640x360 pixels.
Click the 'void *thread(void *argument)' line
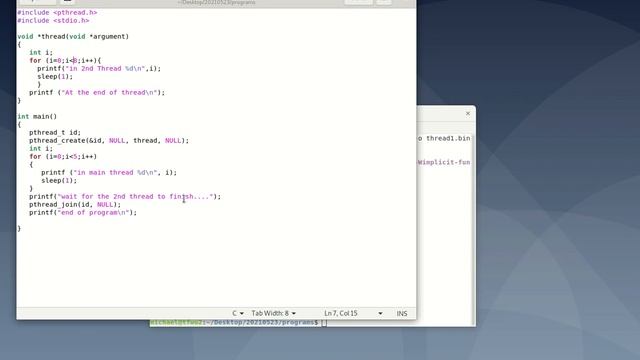(x=73, y=36)
